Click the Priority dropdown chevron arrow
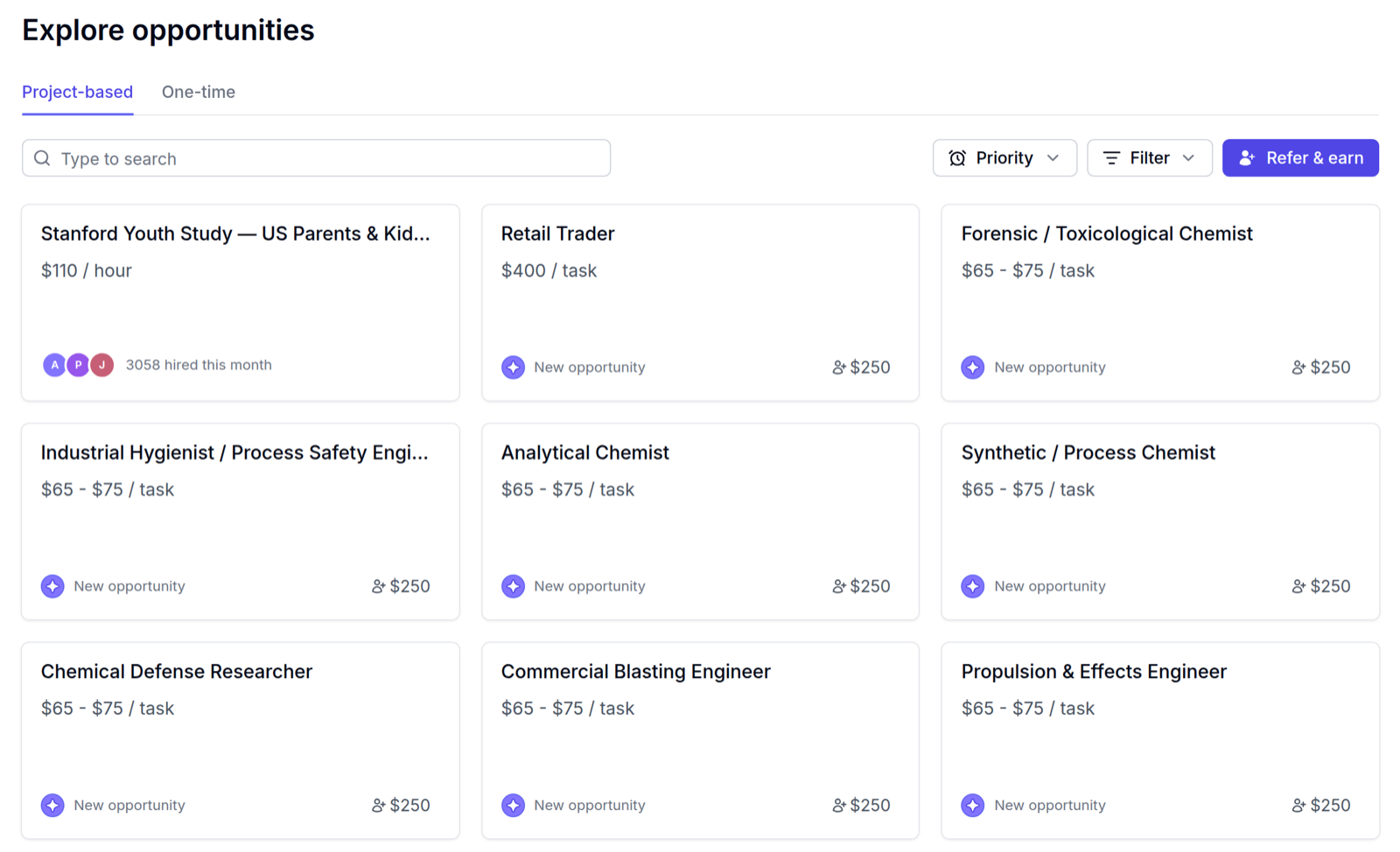Screen dimensions: 1400x852 (1053, 158)
